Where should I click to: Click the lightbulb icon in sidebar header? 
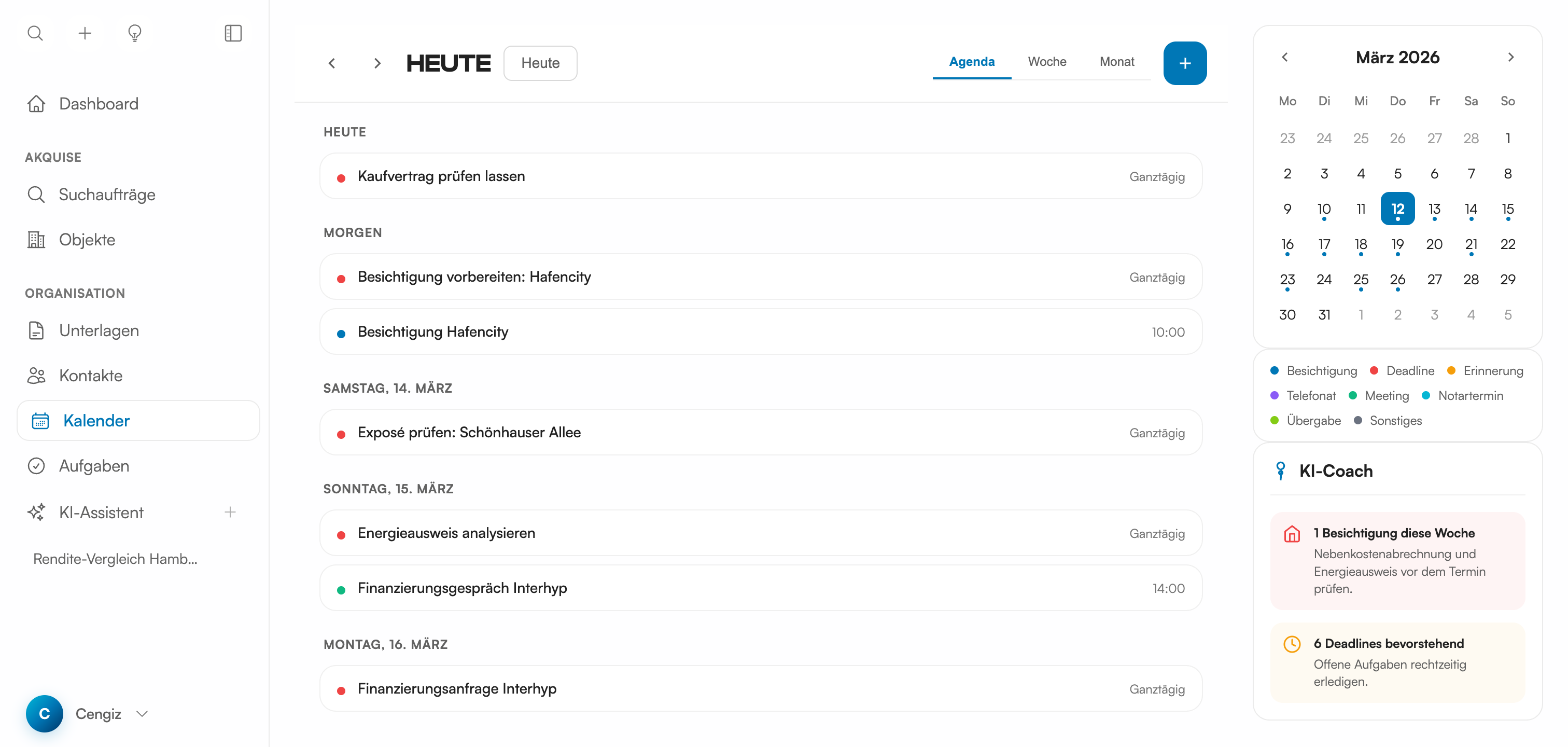point(134,33)
